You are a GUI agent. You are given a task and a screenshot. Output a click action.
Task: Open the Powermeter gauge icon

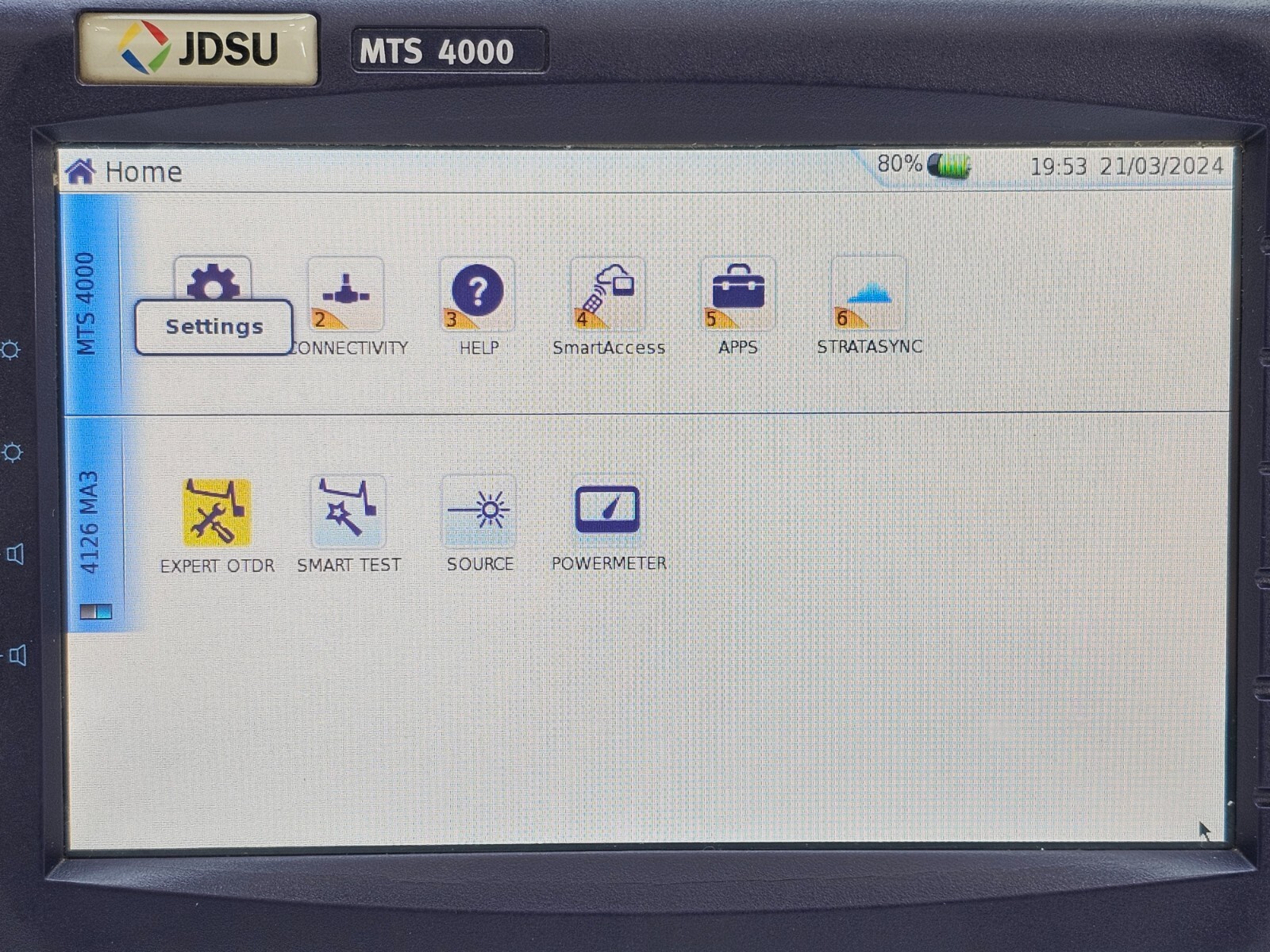click(x=608, y=510)
